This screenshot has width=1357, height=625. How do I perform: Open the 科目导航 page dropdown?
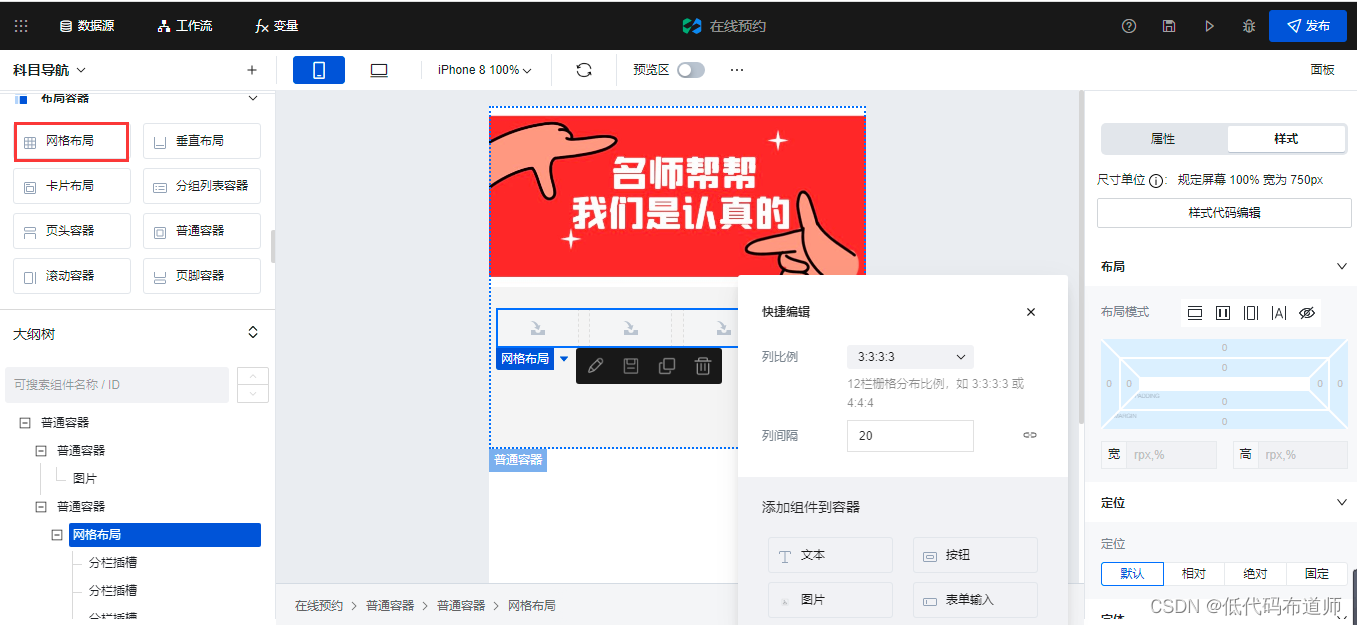point(49,70)
